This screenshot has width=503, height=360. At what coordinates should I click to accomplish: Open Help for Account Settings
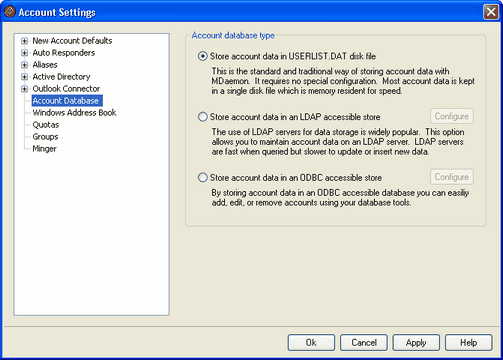pos(468,343)
